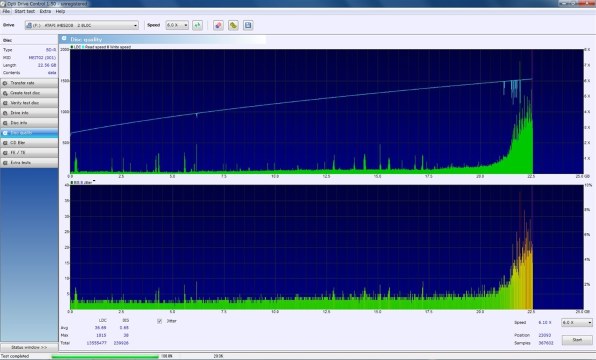Click the Start button

coord(577,339)
